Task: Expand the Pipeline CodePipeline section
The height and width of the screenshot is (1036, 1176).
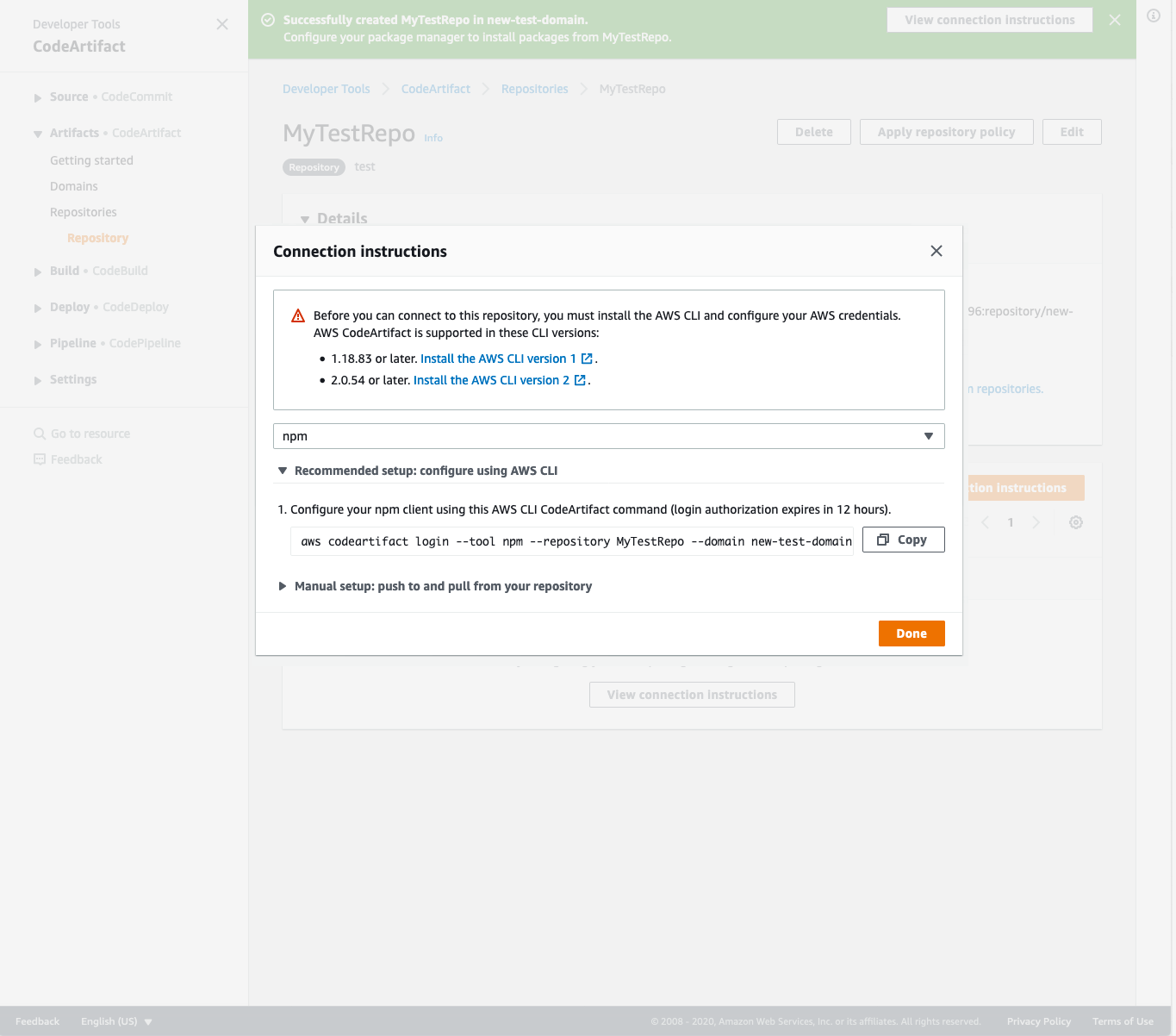Action: 38,344
